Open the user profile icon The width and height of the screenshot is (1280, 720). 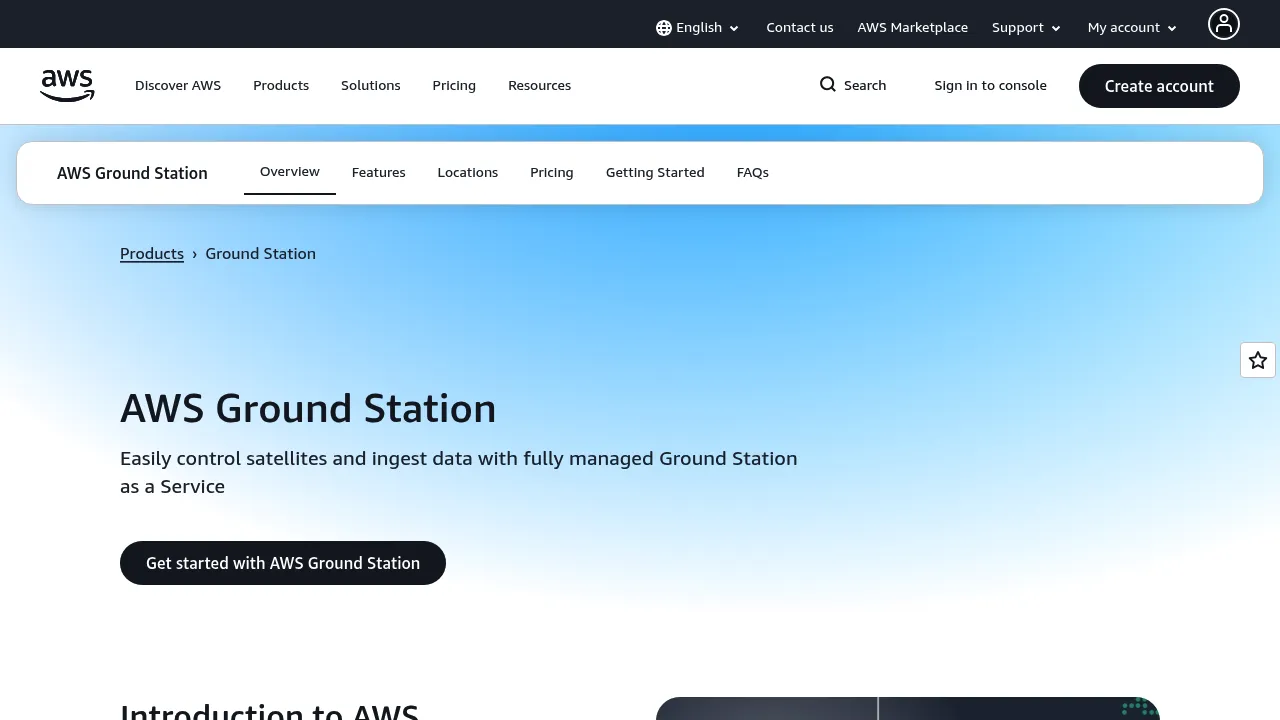click(x=1223, y=24)
